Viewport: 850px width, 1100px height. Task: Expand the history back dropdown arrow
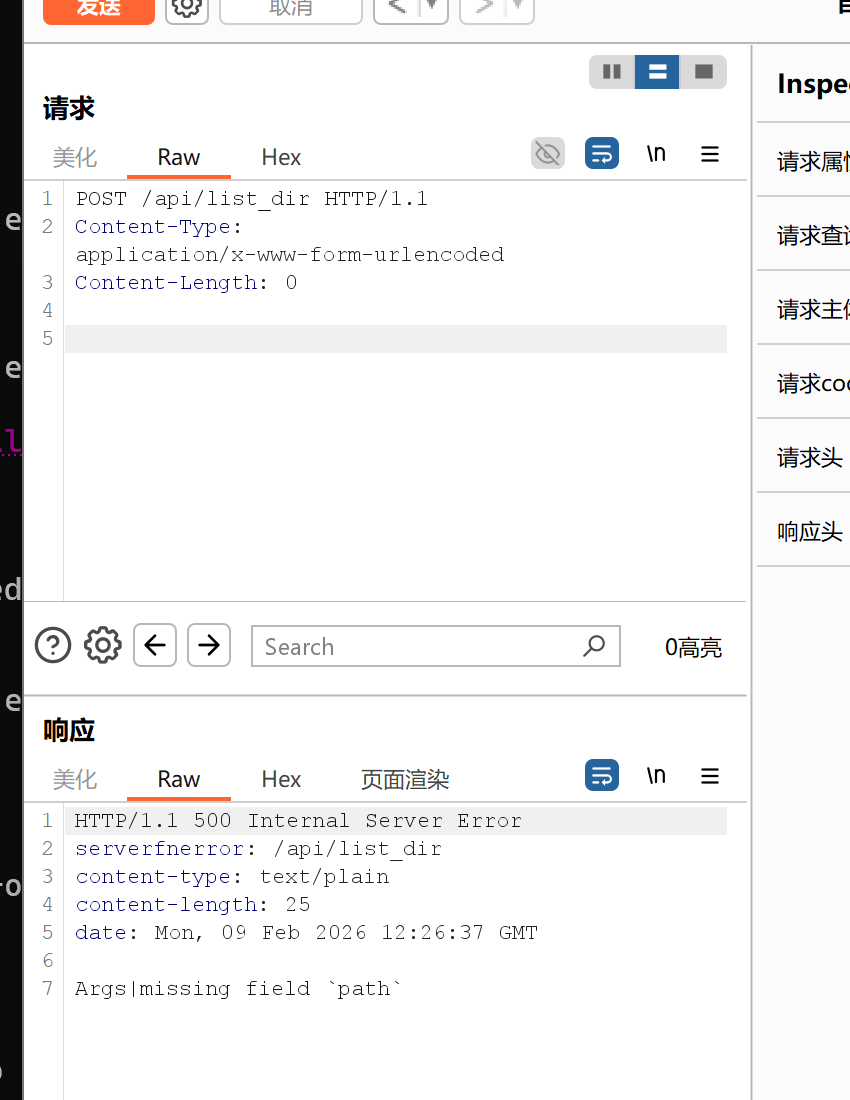tap(433, 8)
